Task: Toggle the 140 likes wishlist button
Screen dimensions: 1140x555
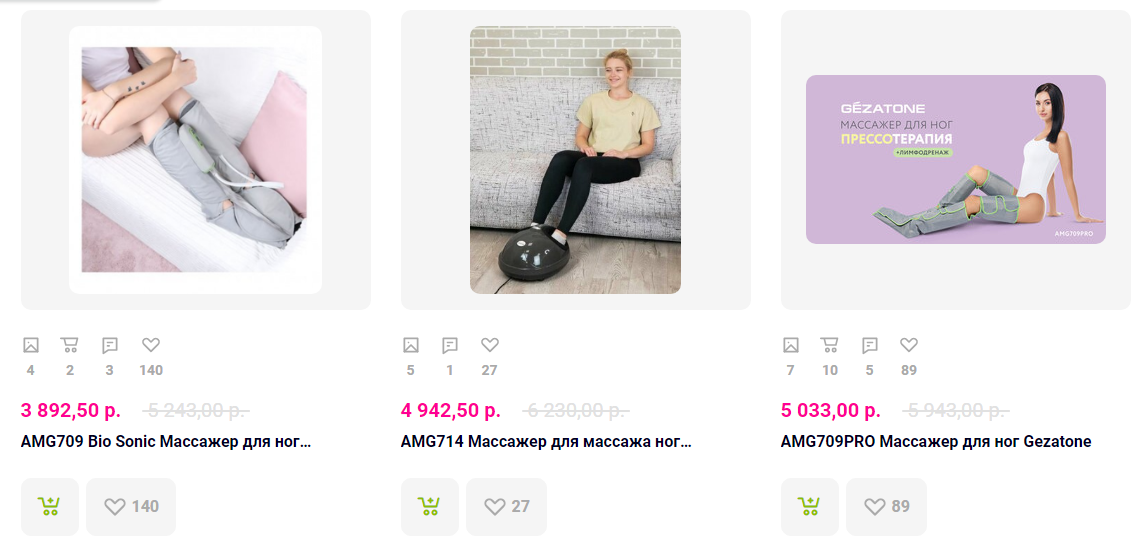Action: pos(131,506)
